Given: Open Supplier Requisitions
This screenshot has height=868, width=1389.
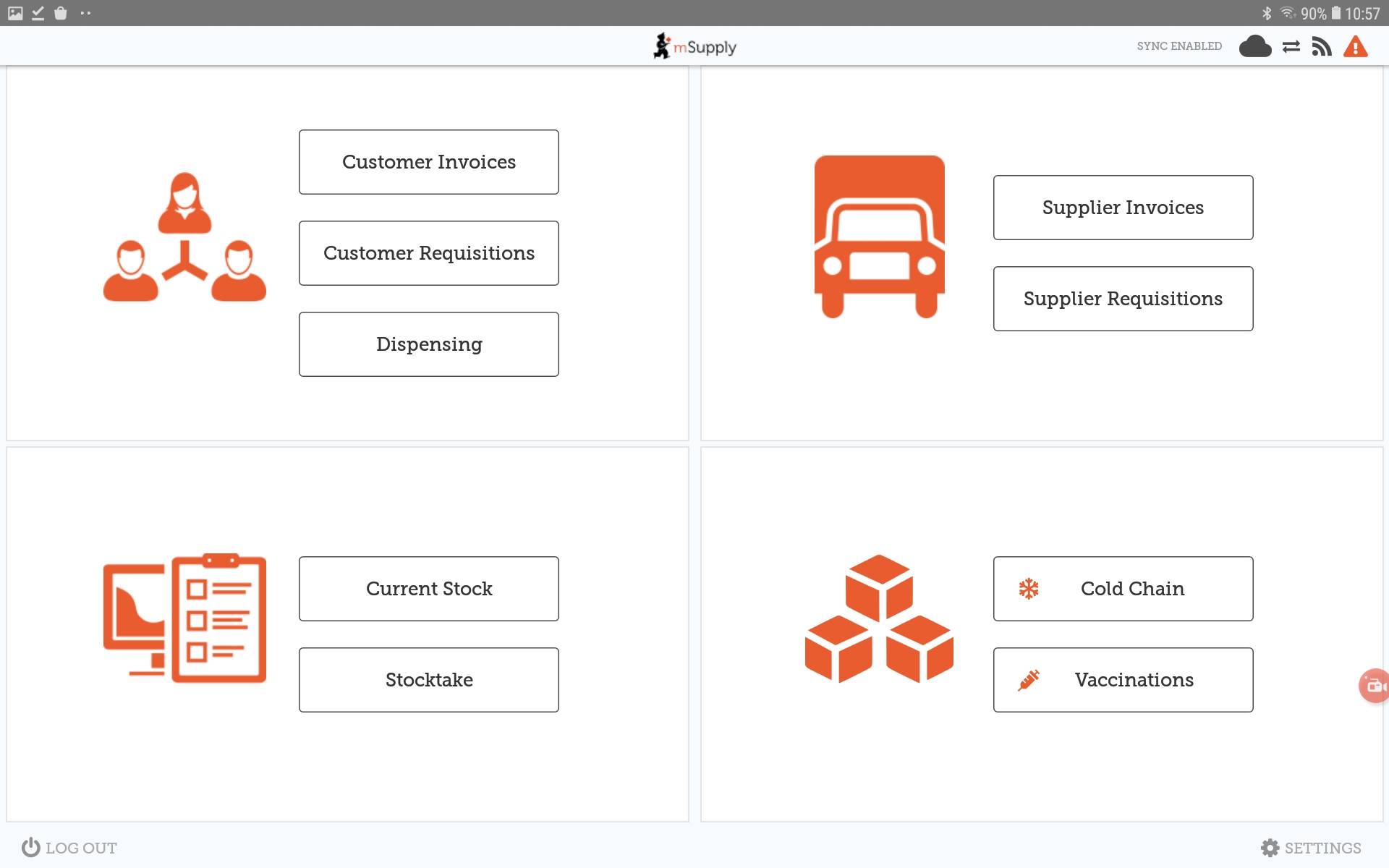Looking at the screenshot, I should (1123, 299).
